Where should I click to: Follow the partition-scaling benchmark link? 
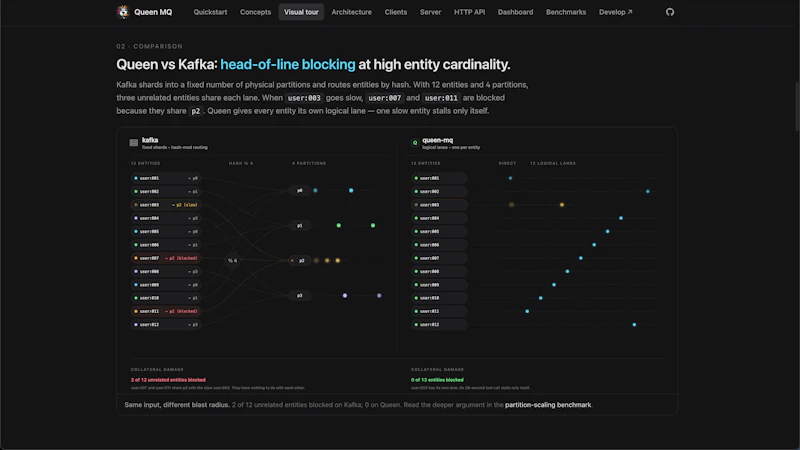(x=548, y=405)
